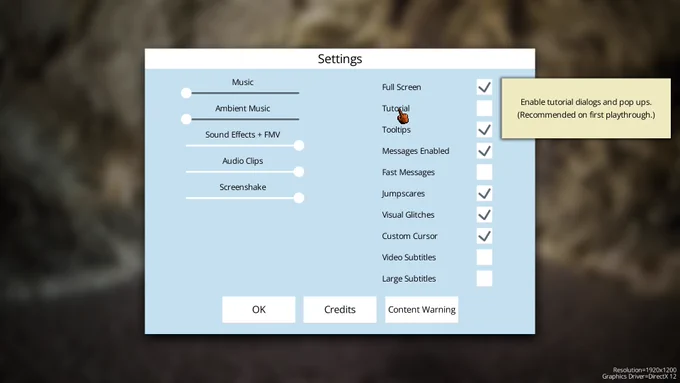680x383 pixels.
Task: Turn off the Custom Cursor checkbox
Action: 484,236
